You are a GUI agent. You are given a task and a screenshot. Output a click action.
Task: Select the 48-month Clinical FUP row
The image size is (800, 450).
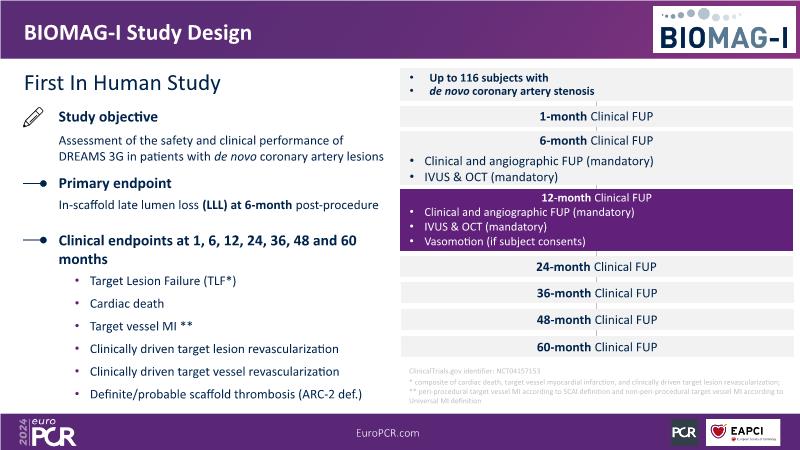[596, 320]
